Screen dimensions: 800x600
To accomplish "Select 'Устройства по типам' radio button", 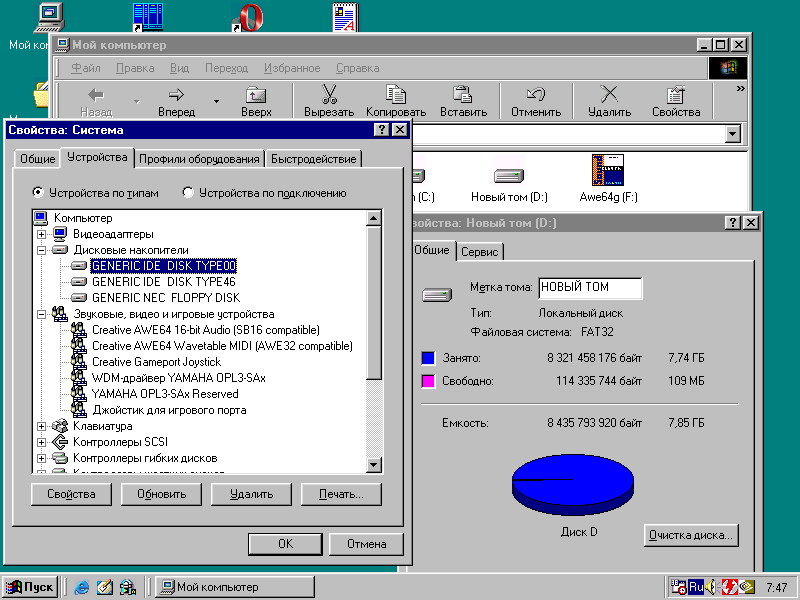I will pos(39,193).
